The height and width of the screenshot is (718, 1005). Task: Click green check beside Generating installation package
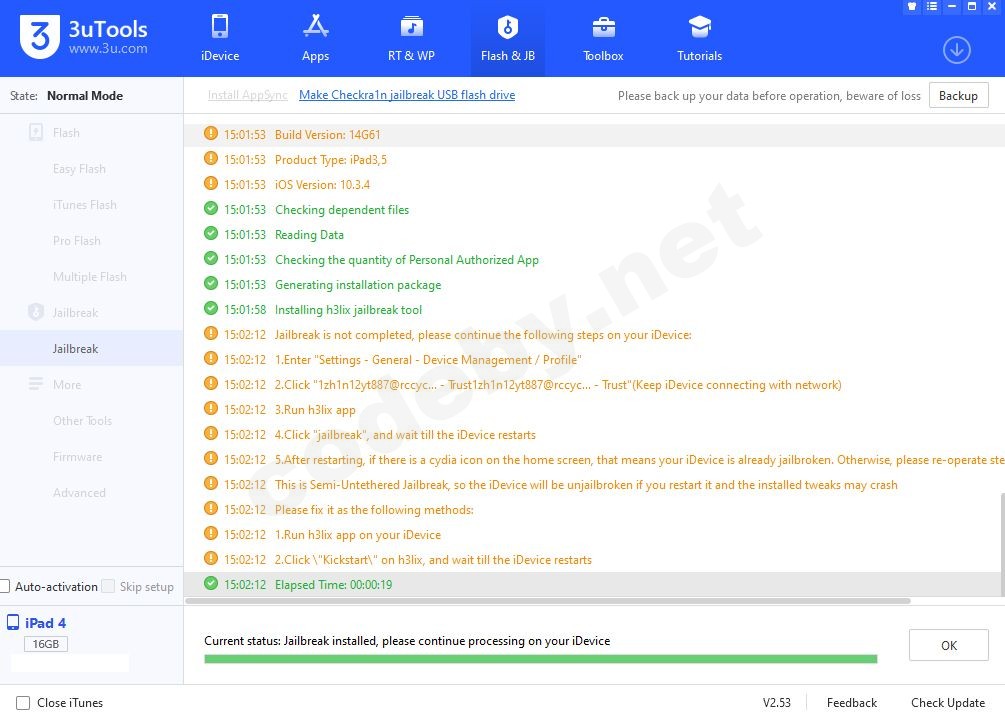click(x=210, y=283)
